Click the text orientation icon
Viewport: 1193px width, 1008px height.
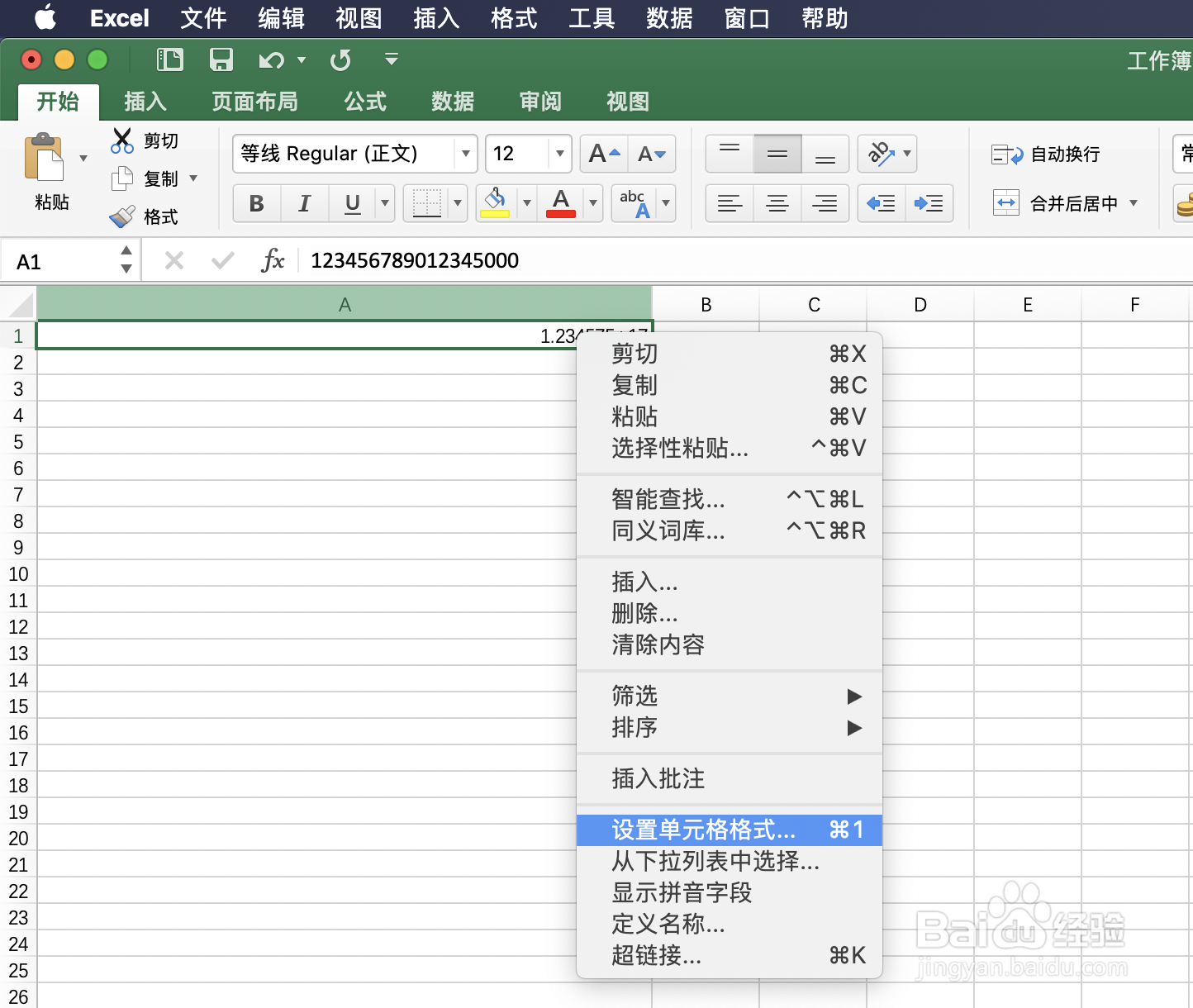(880, 154)
